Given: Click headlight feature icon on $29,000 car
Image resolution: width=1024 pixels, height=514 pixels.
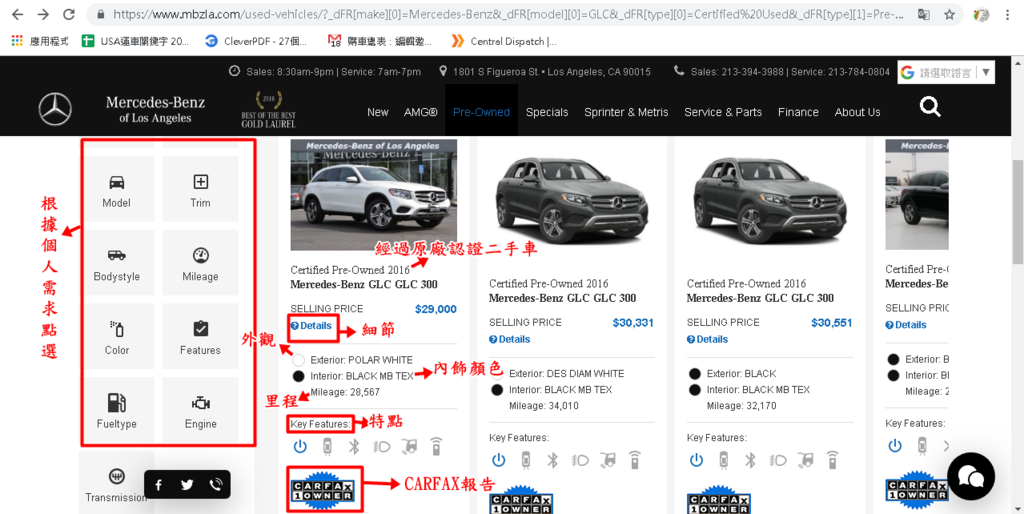Looking at the screenshot, I should 381,447.
